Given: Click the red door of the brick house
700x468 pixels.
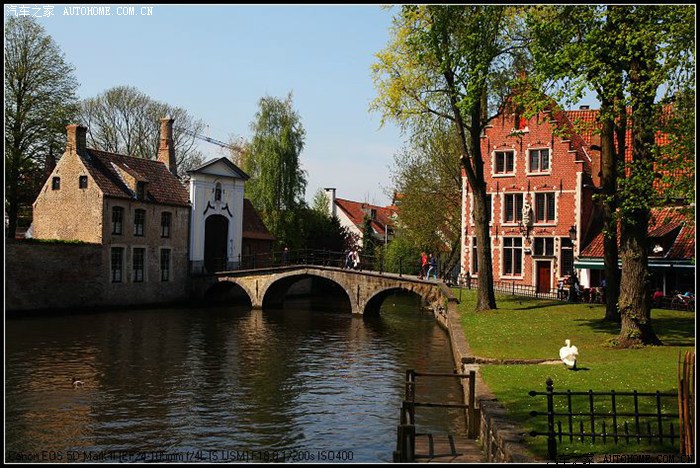Looking at the screenshot, I should [x=543, y=276].
